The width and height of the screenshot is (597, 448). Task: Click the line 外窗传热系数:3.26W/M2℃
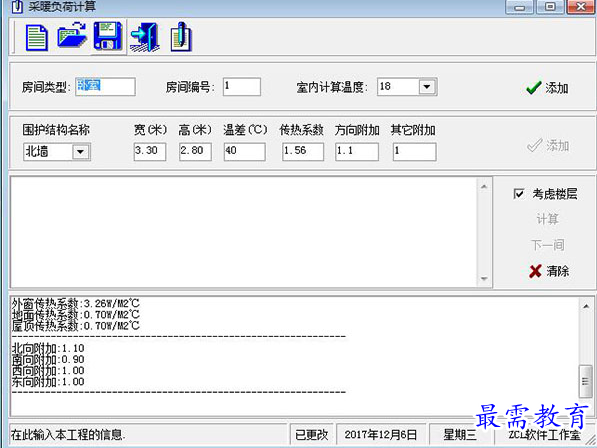(x=76, y=304)
